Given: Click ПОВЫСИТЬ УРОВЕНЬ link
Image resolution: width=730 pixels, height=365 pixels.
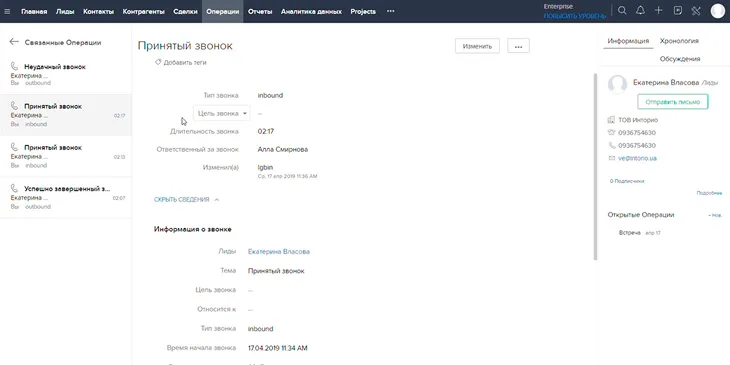Looking at the screenshot, I should (x=575, y=16).
